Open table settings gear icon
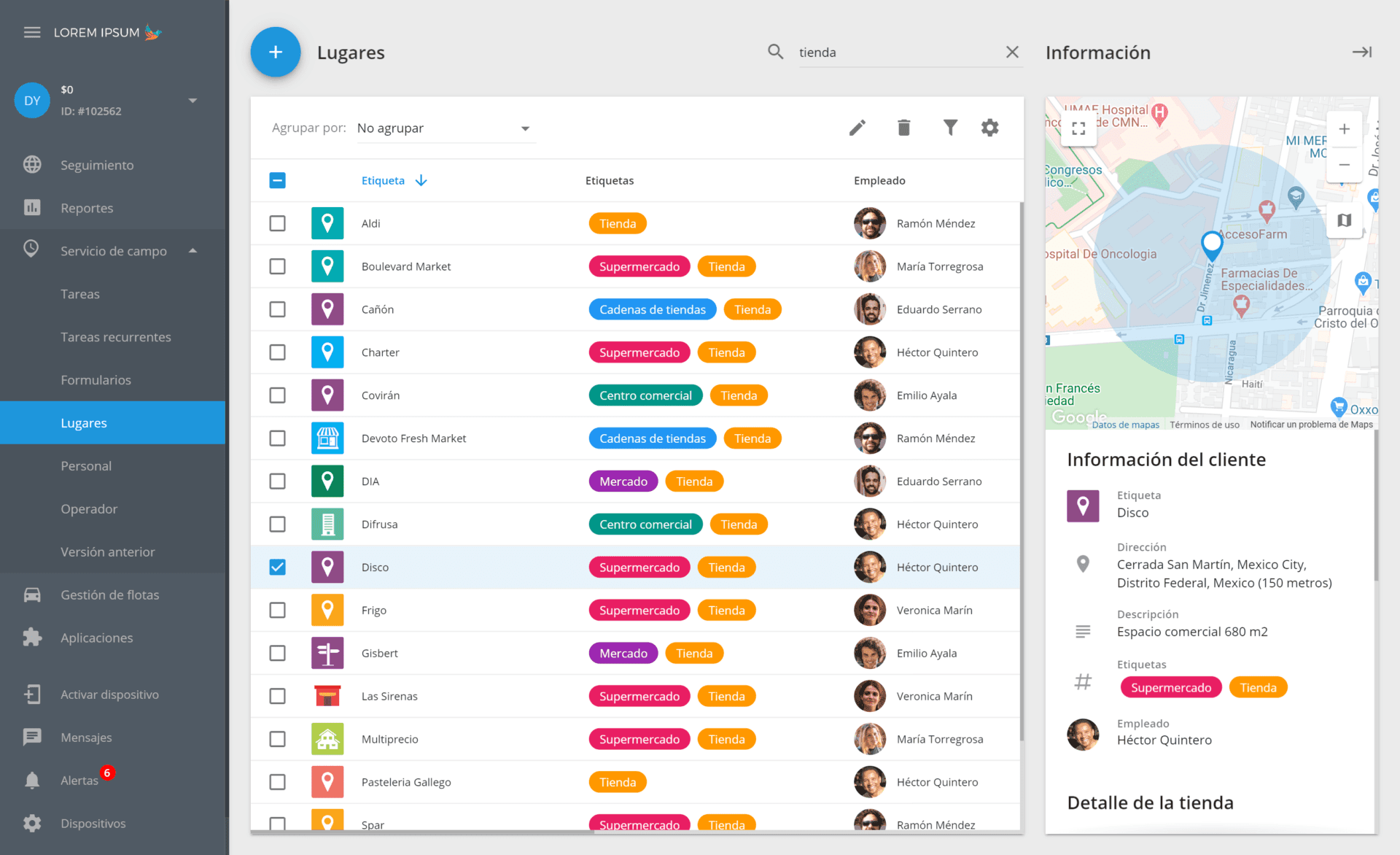This screenshot has height=855, width=1400. click(x=989, y=128)
